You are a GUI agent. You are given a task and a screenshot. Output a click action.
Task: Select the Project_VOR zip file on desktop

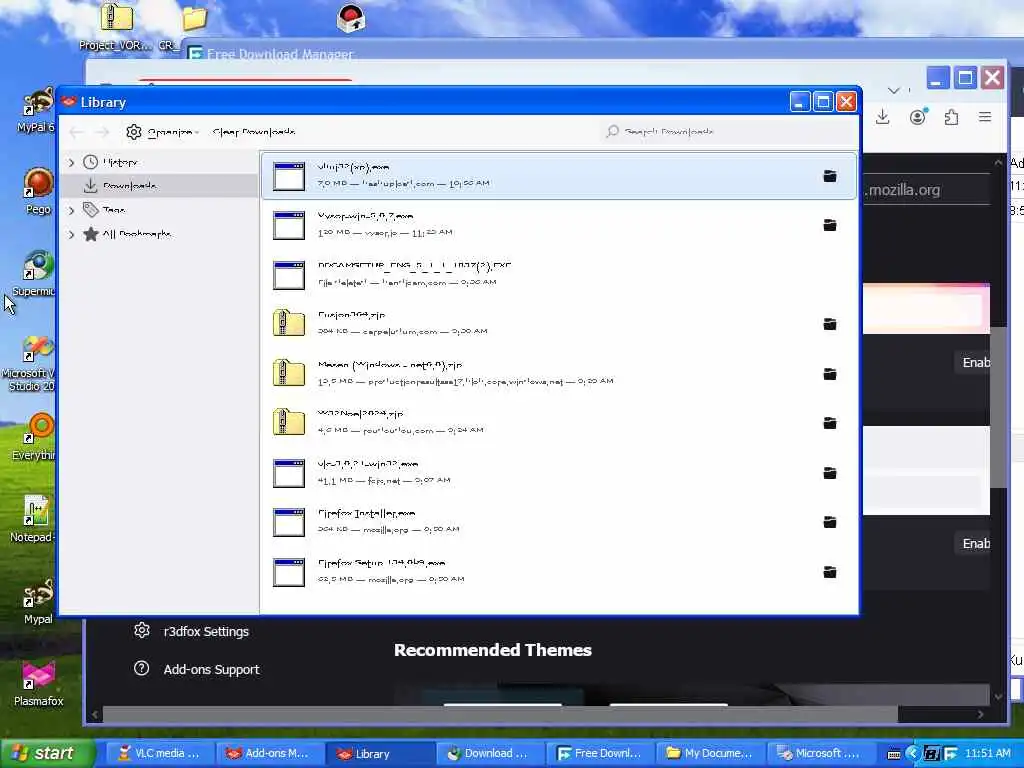point(116,26)
